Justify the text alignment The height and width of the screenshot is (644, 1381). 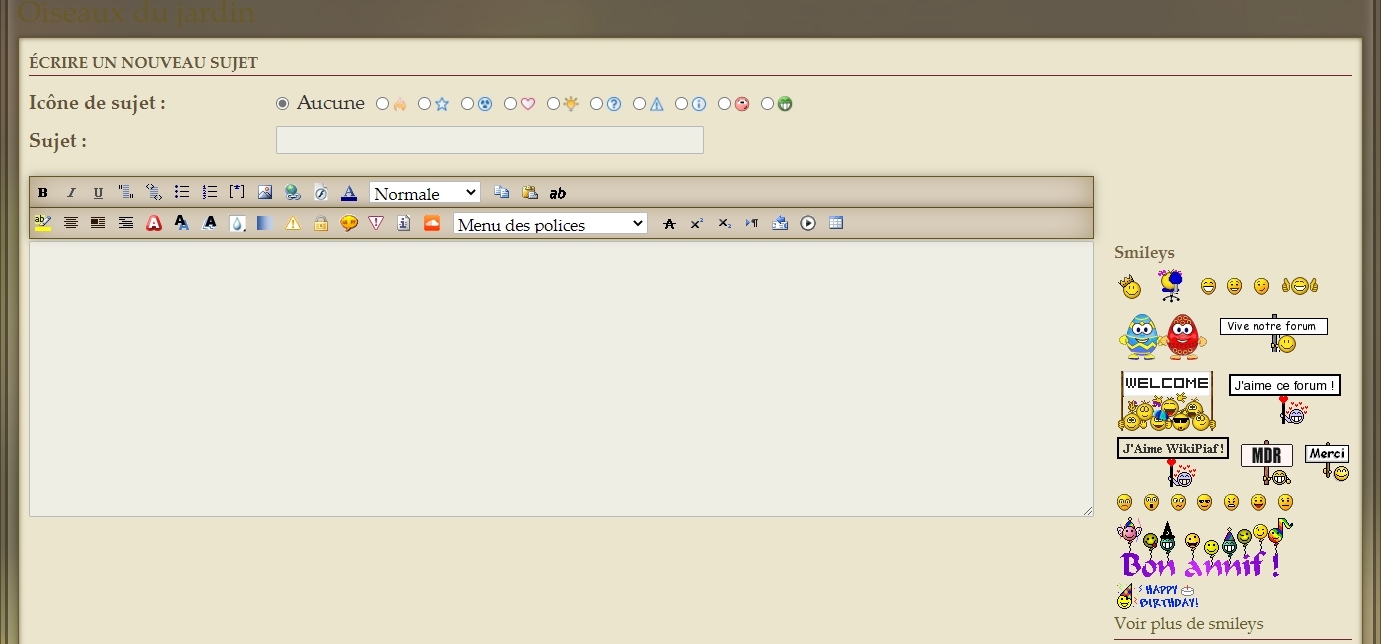(98, 223)
